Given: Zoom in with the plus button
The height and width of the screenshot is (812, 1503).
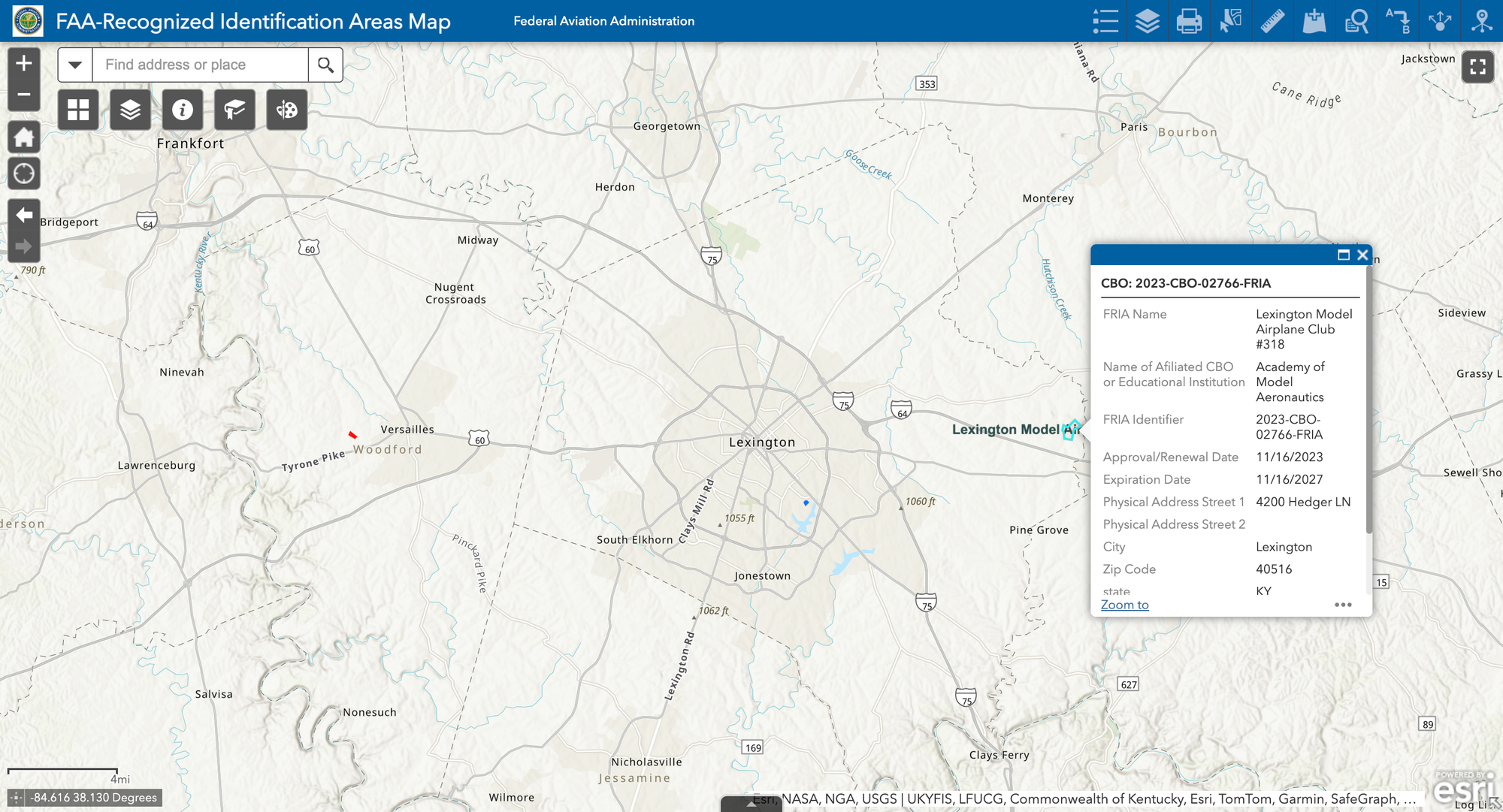Looking at the screenshot, I should 24,63.
